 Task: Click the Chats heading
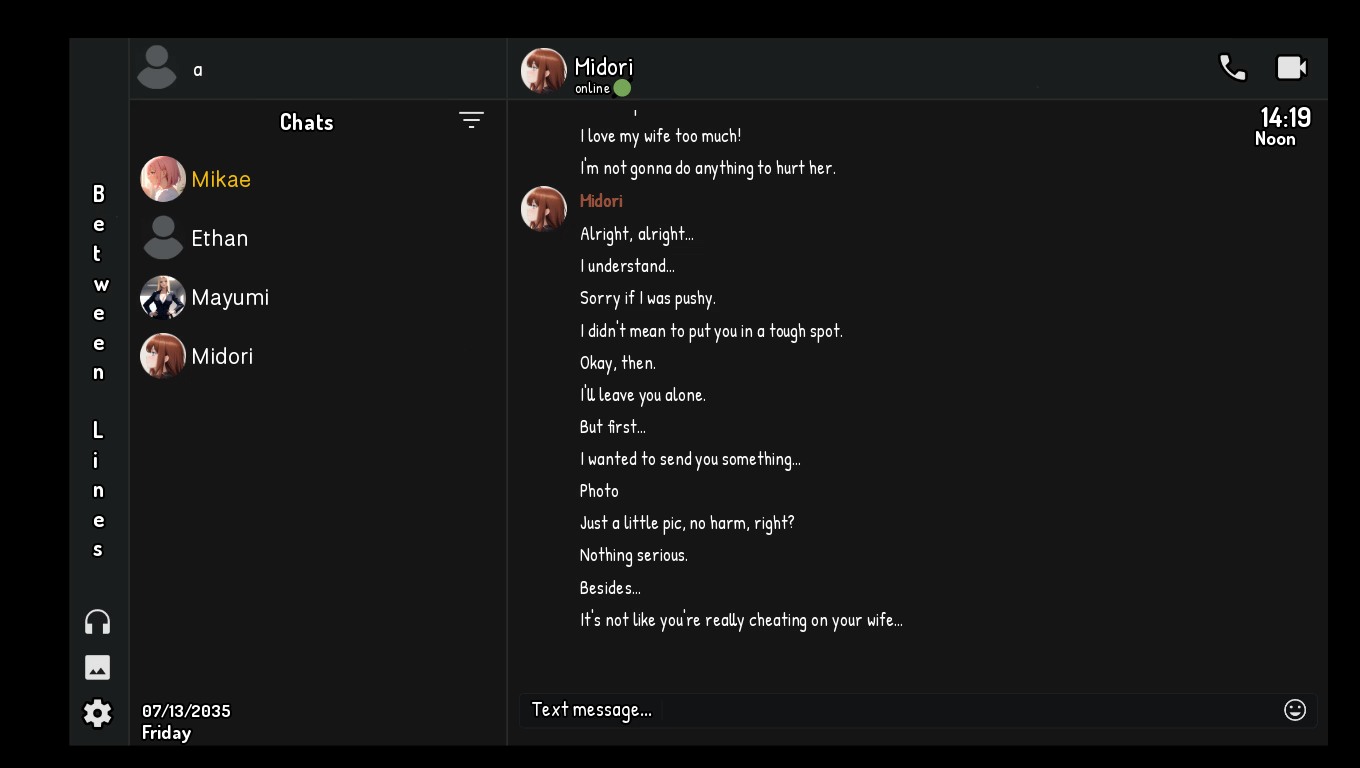click(306, 122)
